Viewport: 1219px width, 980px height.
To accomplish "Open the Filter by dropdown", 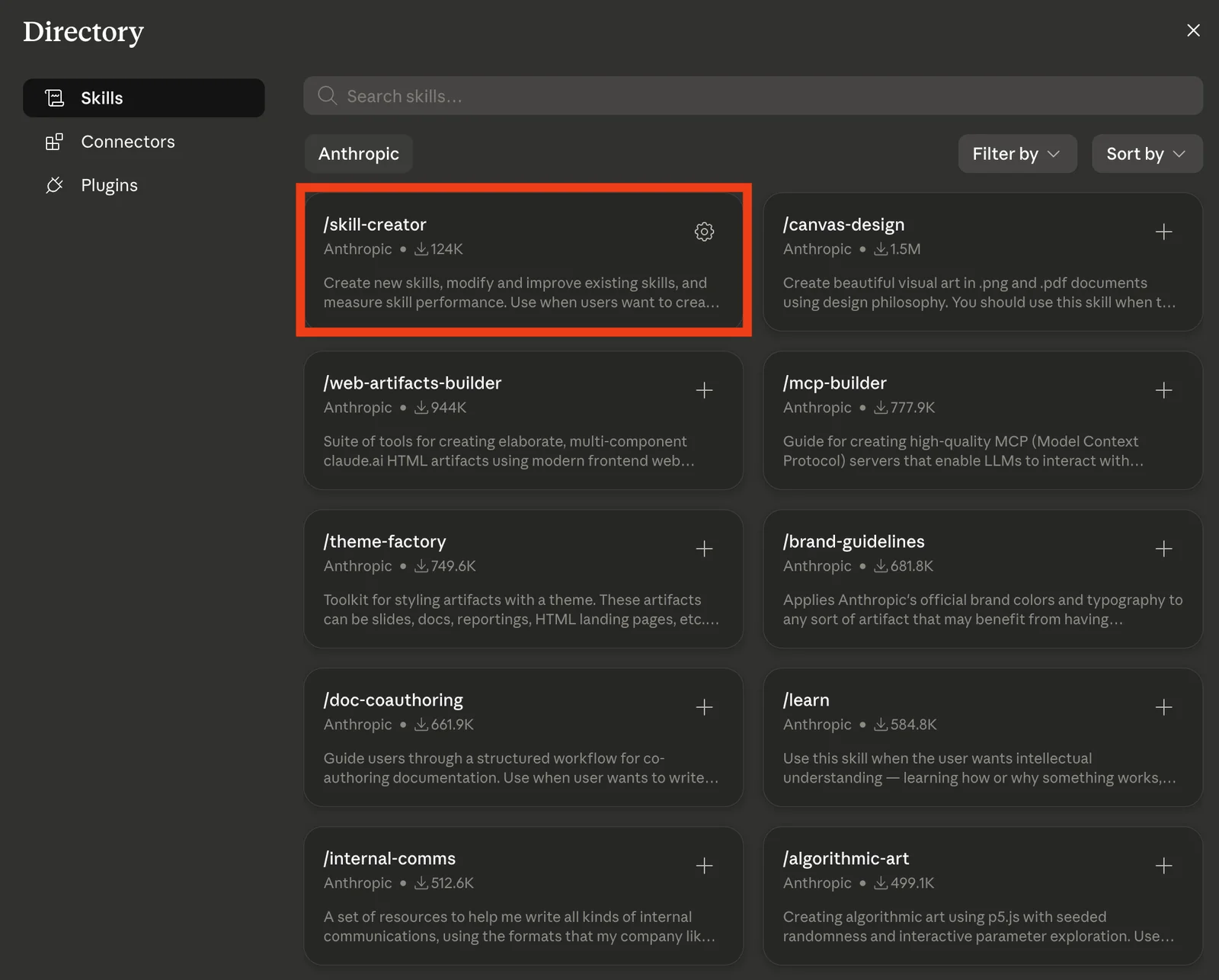I will coord(1017,154).
